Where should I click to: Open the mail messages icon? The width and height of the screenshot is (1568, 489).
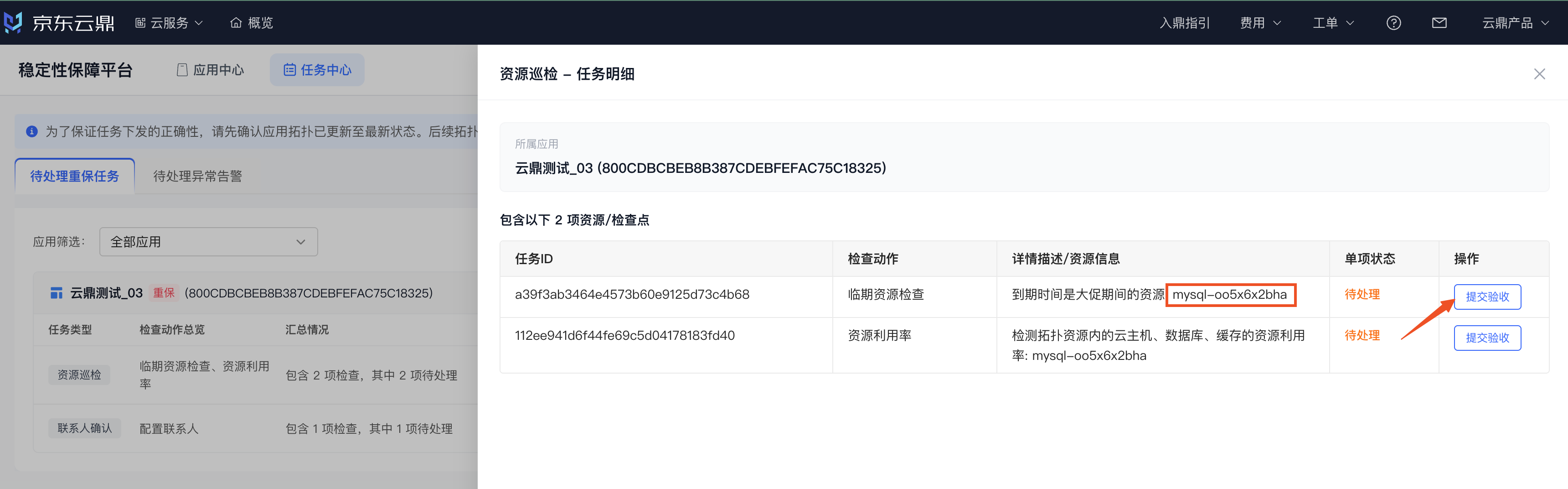click(x=1439, y=22)
